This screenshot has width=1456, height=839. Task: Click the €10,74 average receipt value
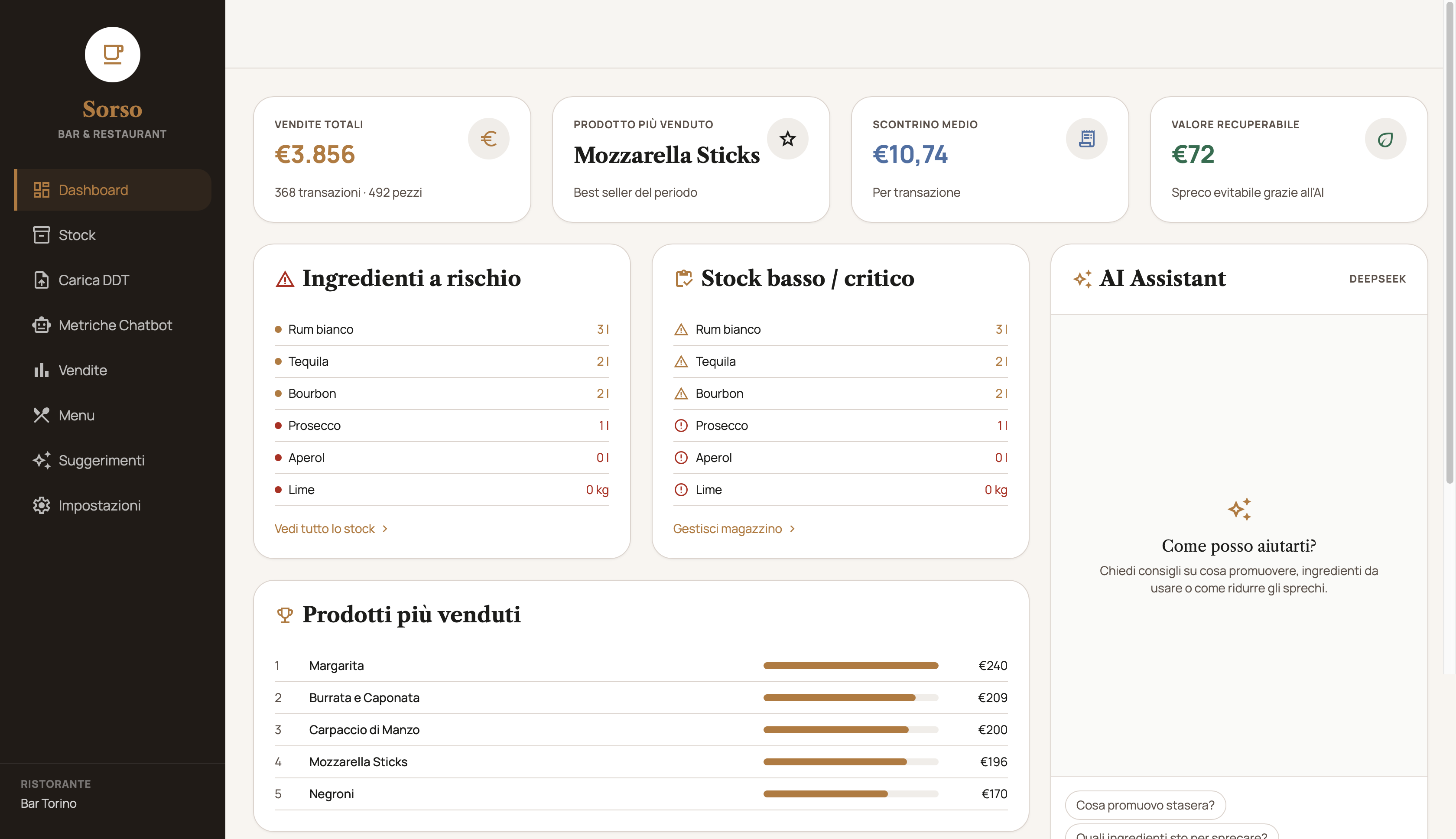(x=910, y=154)
